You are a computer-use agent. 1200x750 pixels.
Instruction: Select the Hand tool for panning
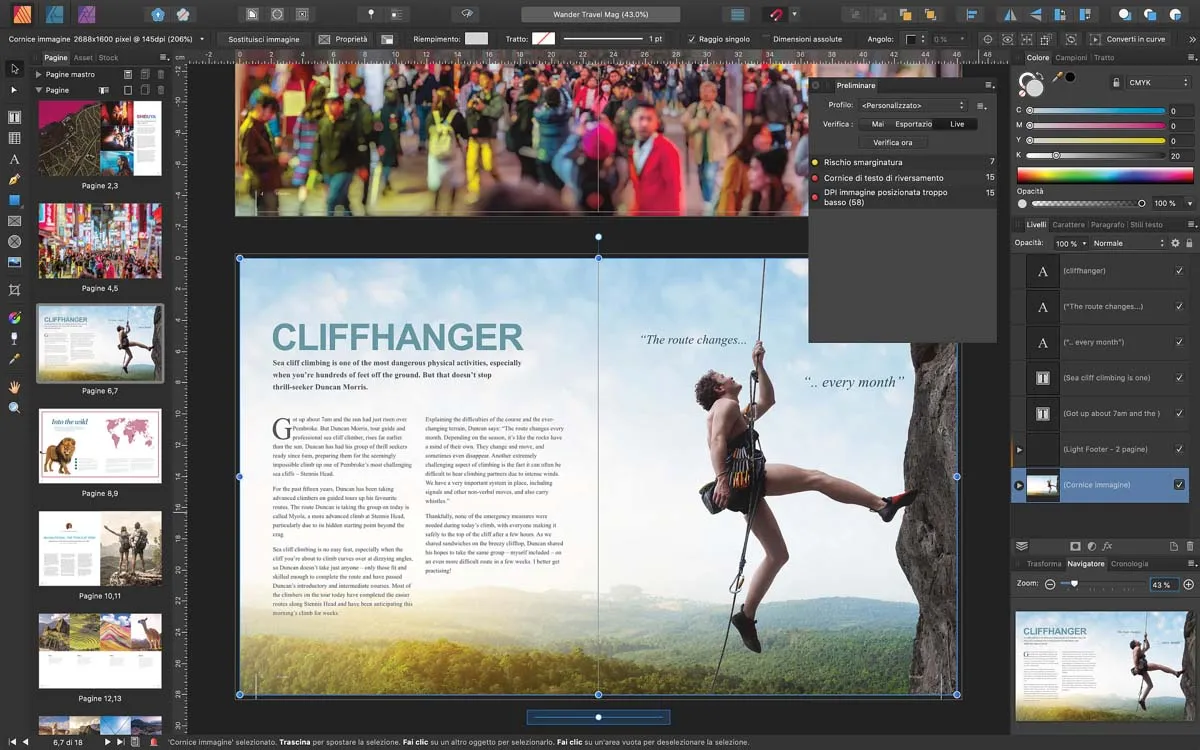coord(14,385)
